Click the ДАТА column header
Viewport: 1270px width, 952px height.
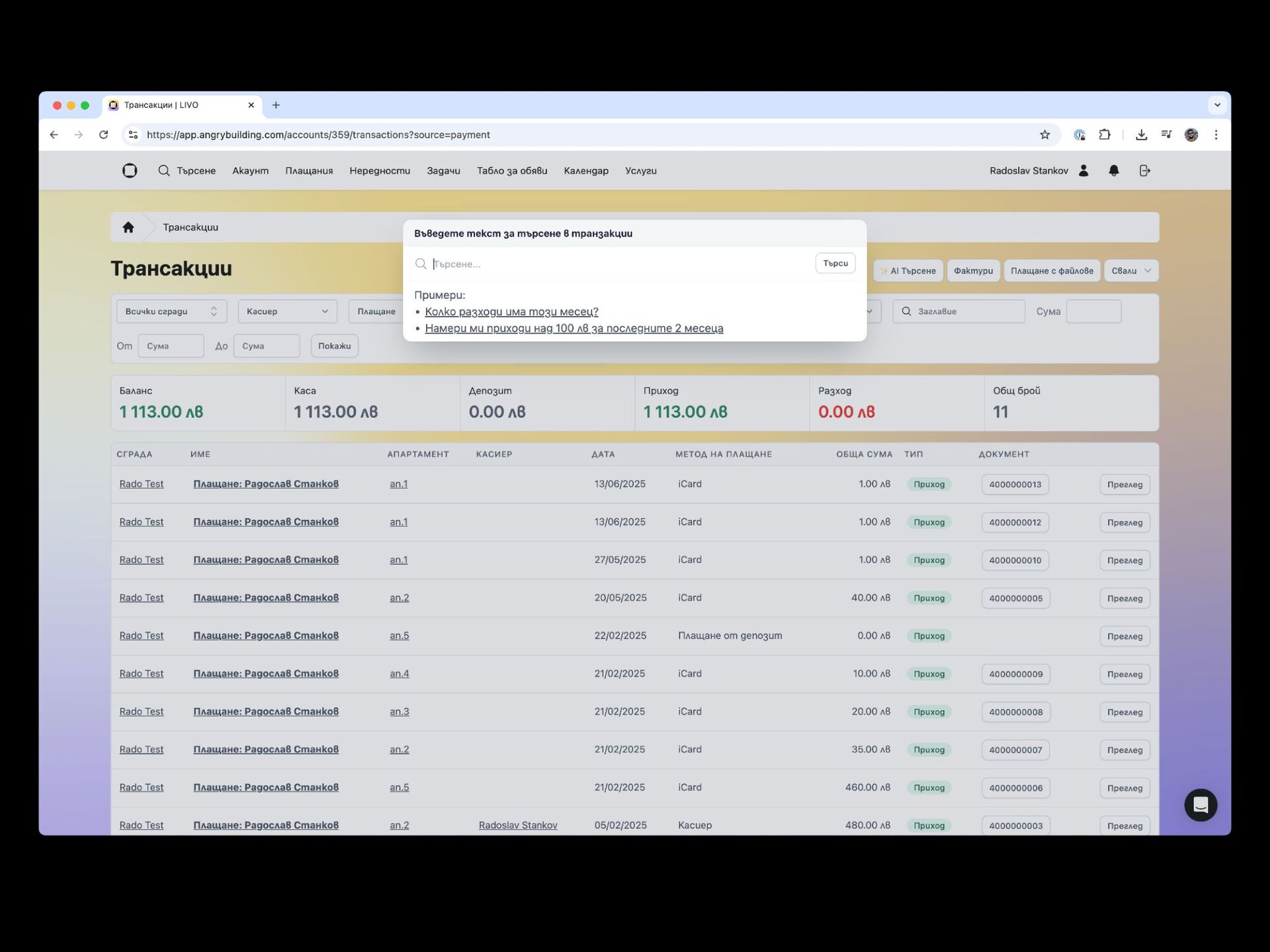pos(603,454)
